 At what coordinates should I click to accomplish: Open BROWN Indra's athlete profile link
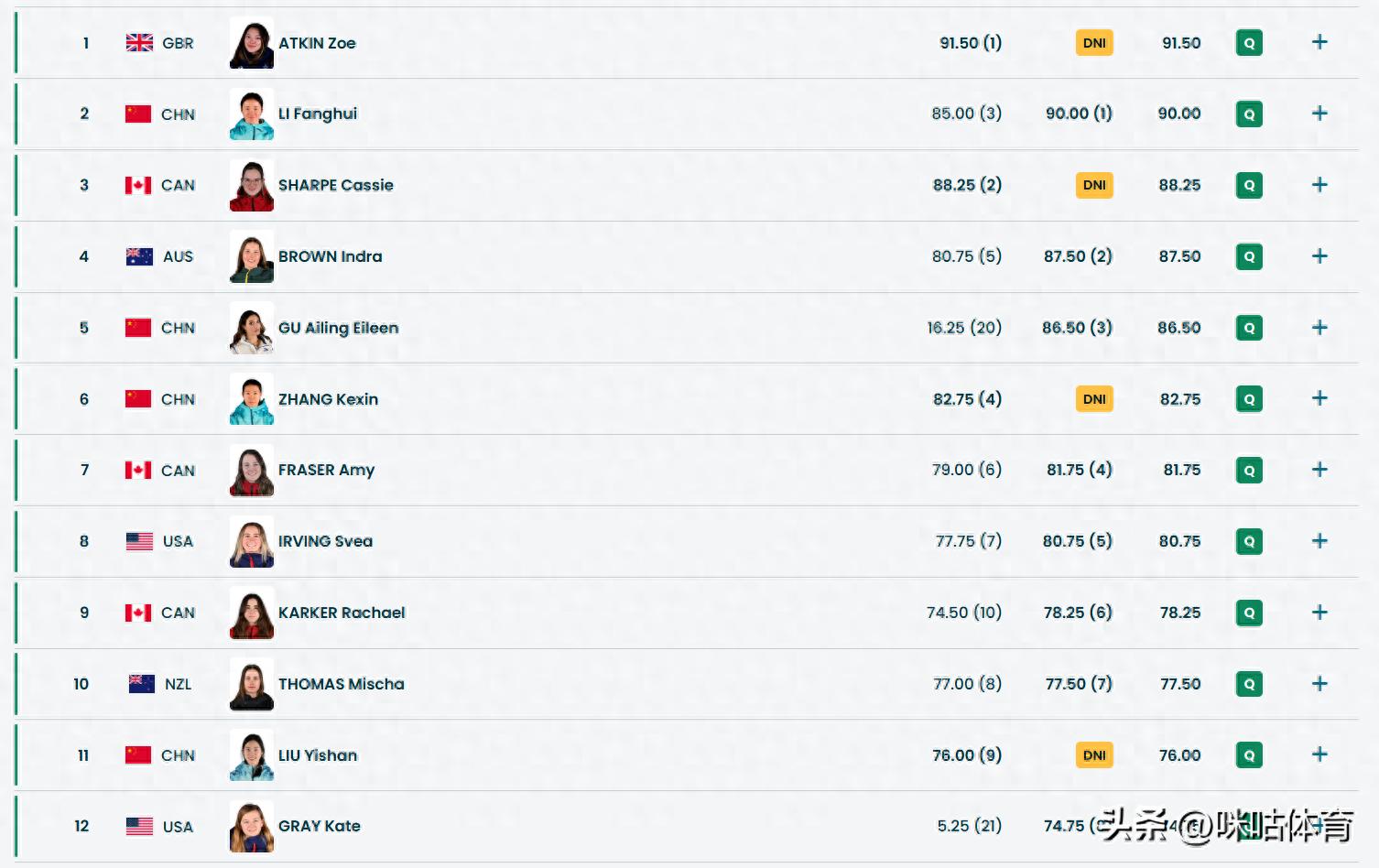330,256
